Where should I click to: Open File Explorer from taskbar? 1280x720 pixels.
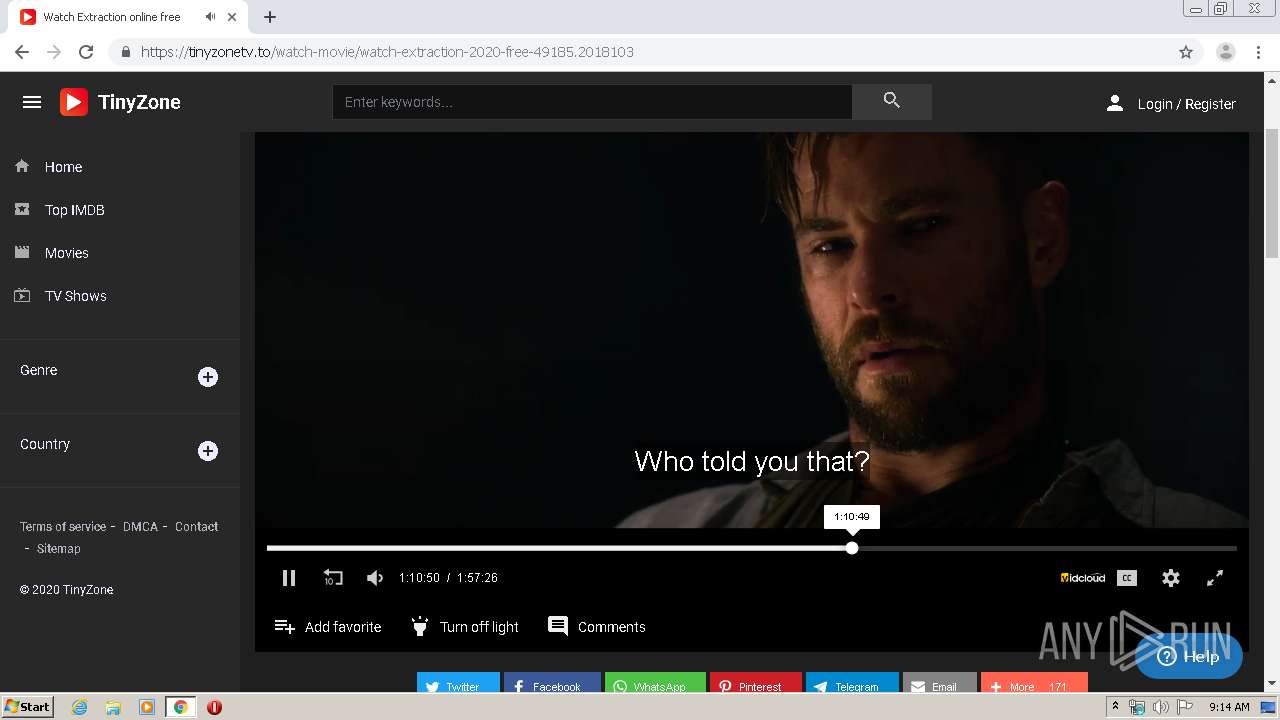(x=113, y=707)
